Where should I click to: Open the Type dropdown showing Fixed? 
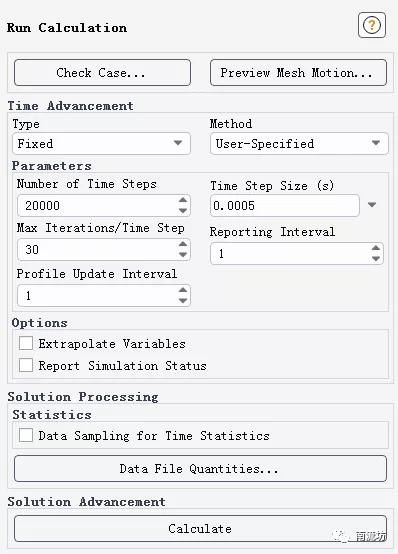click(101, 143)
